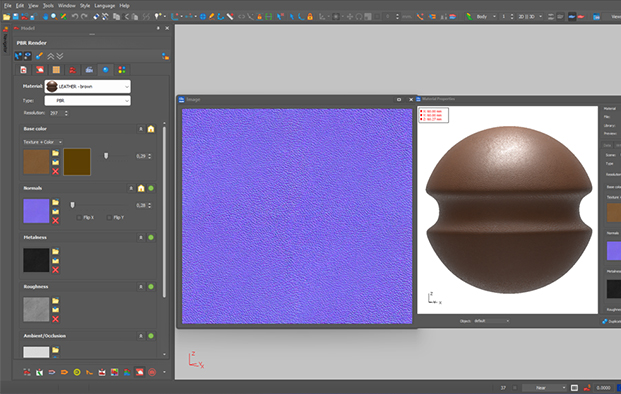
Task: Open the Style menu
Action: [x=85, y=6]
